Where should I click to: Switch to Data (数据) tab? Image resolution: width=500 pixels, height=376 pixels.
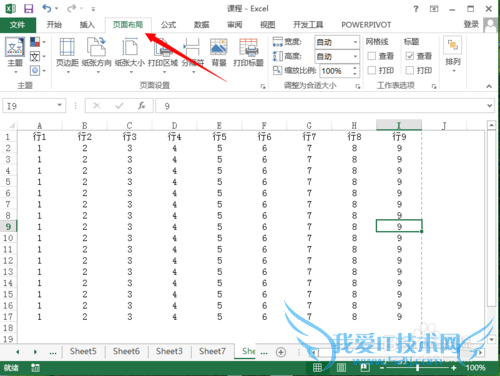201,25
